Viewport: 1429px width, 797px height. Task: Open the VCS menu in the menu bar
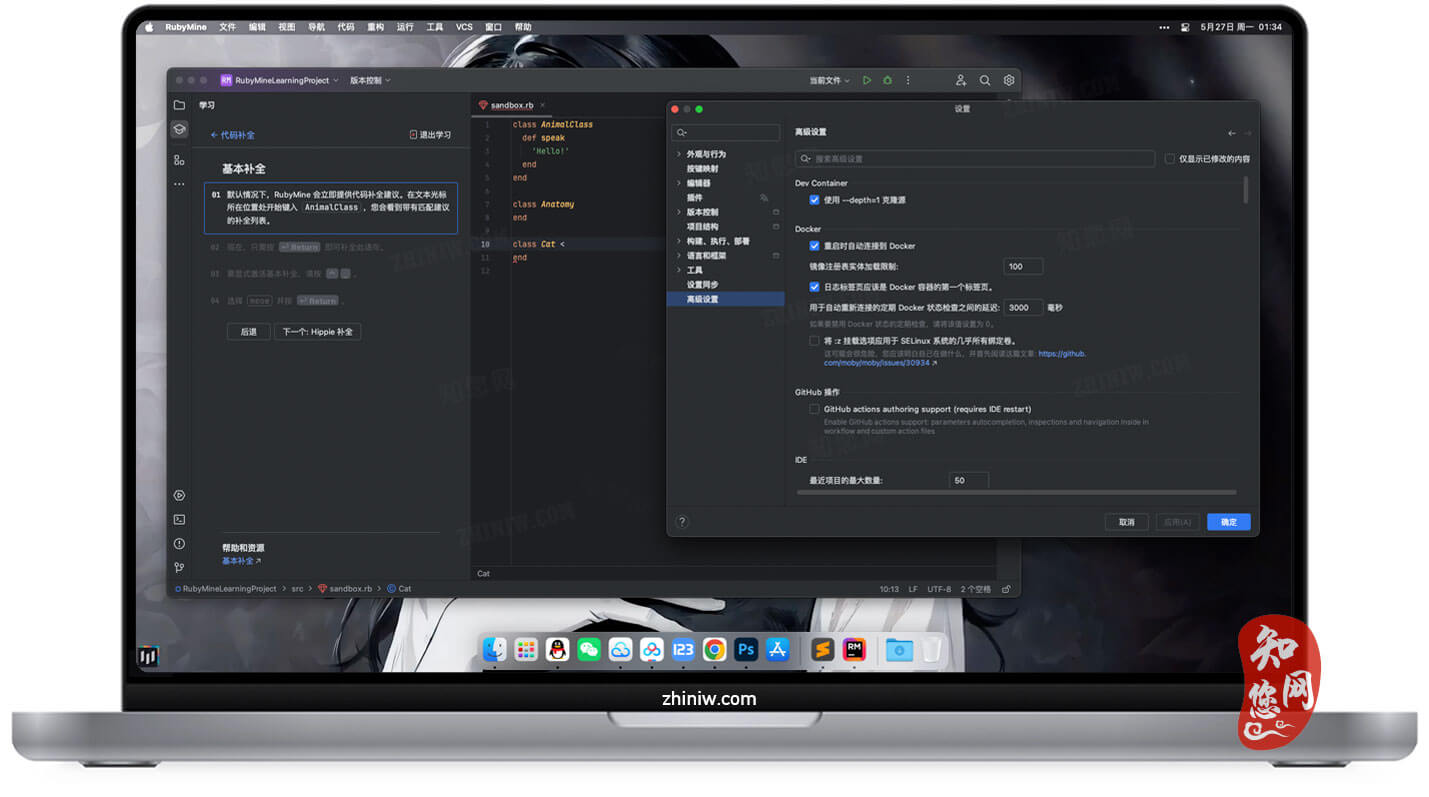pyautogui.click(x=464, y=27)
